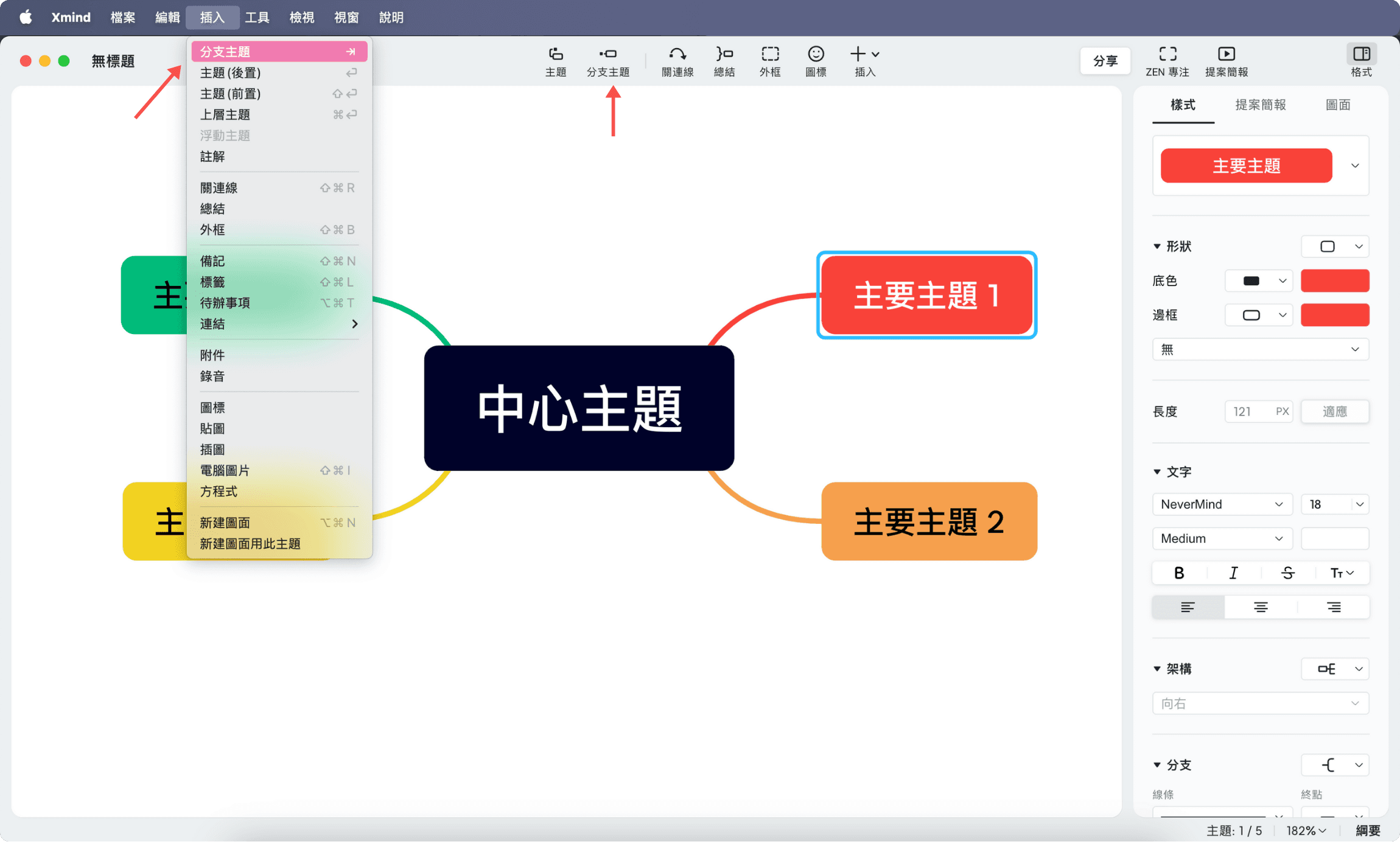Expand the 架構 structure dropdown
The height and width of the screenshot is (850, 1400).
1334,669
